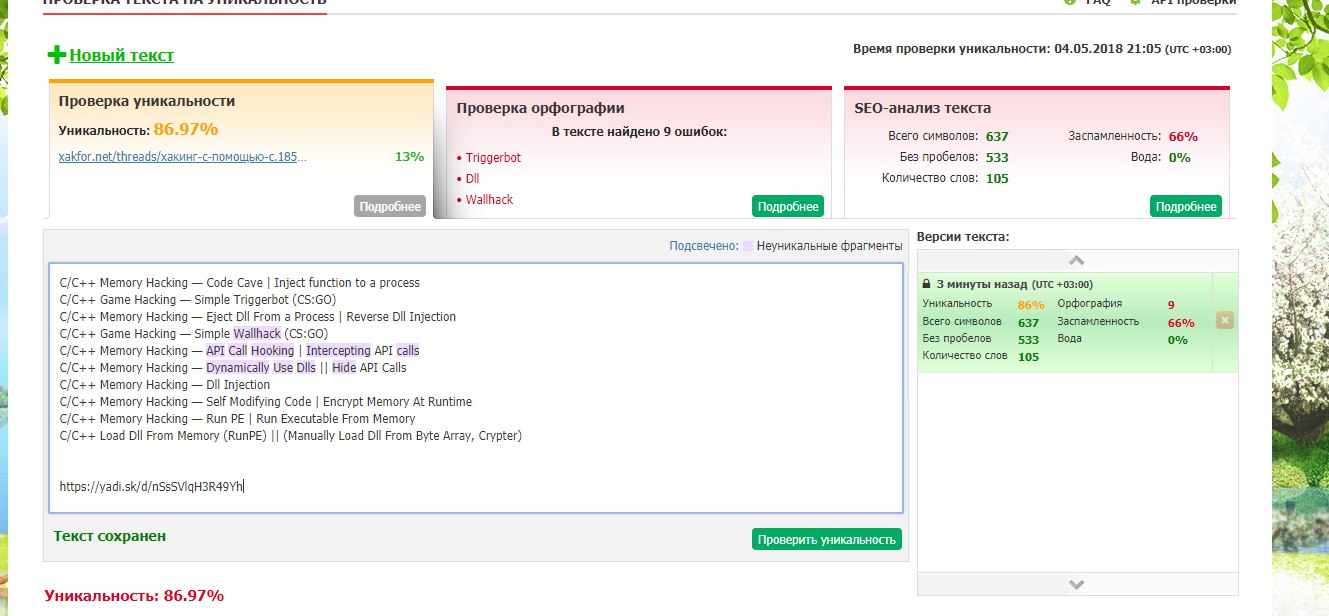
Task: Open Подробнее in the SEO-анализ текста panel
Action: [1185, 206]
